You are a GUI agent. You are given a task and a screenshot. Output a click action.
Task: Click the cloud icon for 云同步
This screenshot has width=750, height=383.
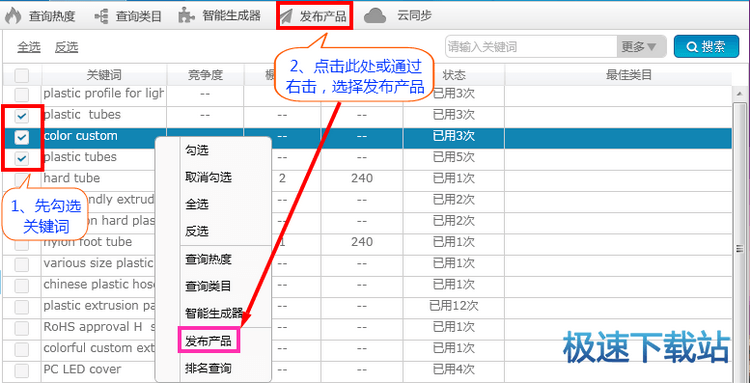(375, 16)
